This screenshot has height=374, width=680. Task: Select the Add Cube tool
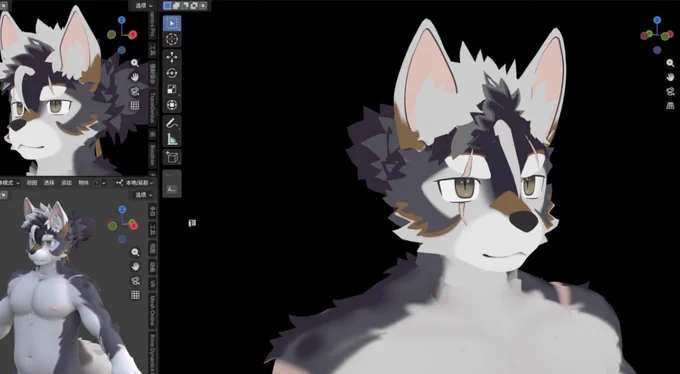coord(172,157)
